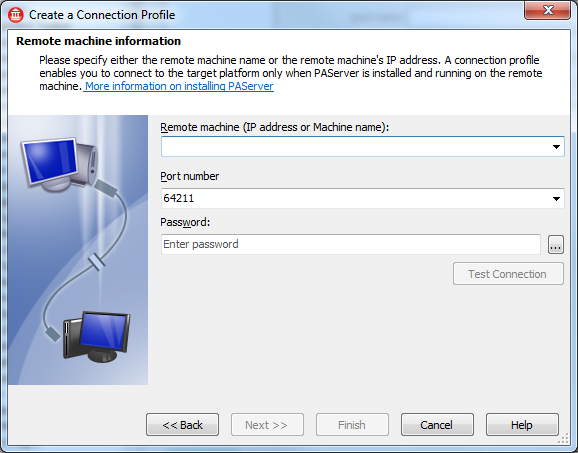The height and width of the screenshot is (453, 578).
Task: Go to the previous page with Back
Action: coord(182,425)
